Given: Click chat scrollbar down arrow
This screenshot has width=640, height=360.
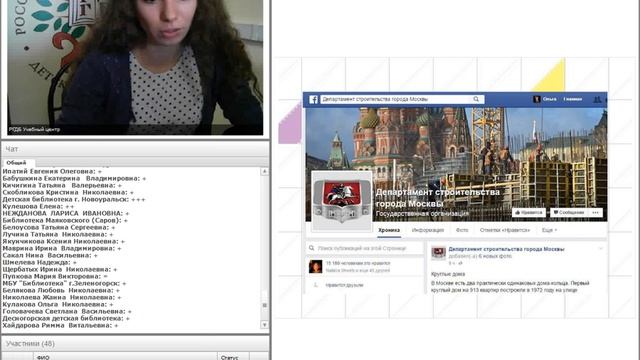Looking at the screenshot, I should click(x=264, y=325).
